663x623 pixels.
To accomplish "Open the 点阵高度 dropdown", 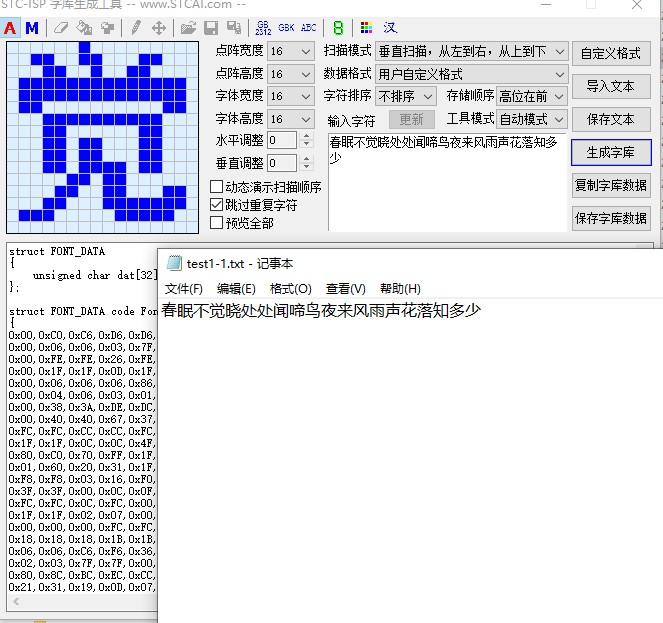I will (x=290, y=74).
